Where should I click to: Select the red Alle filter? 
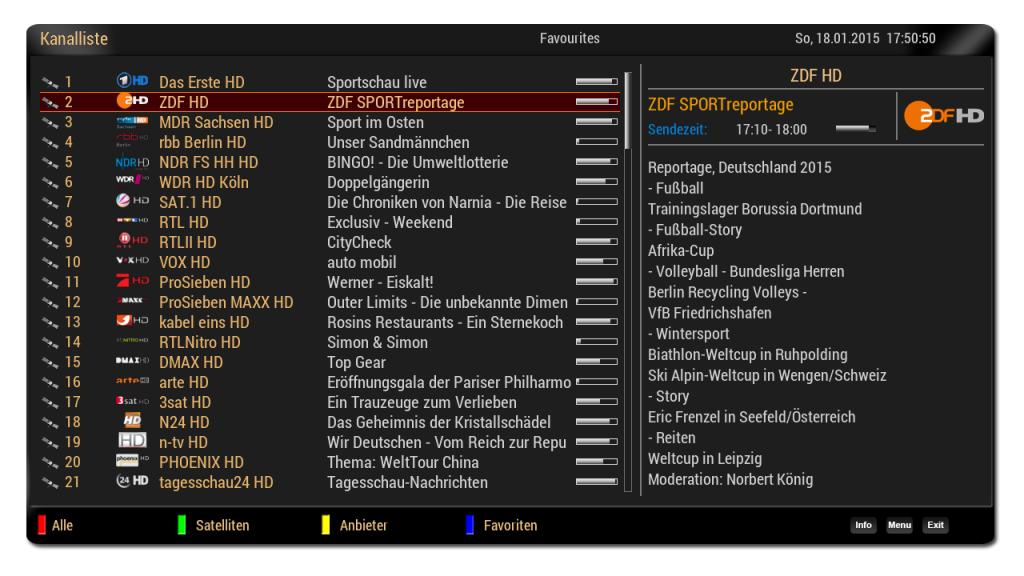[x=56, y=525]
